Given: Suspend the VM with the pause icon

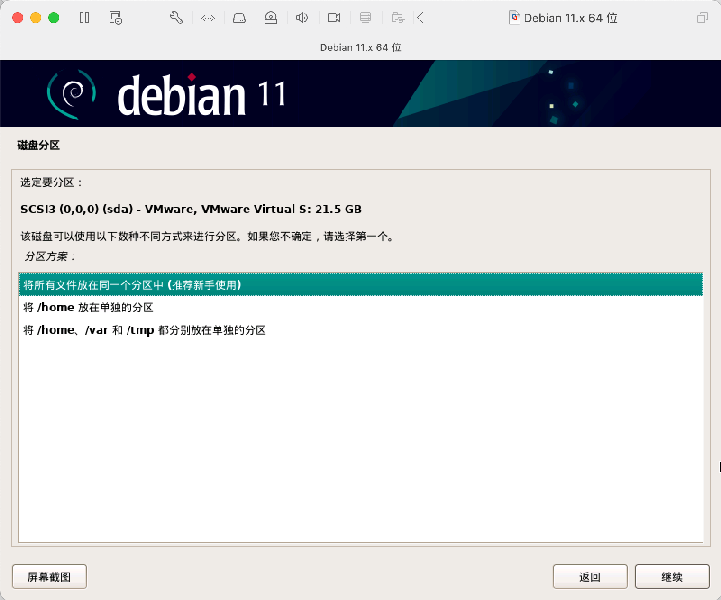Looking at the screenshot, I should [85, 18].
